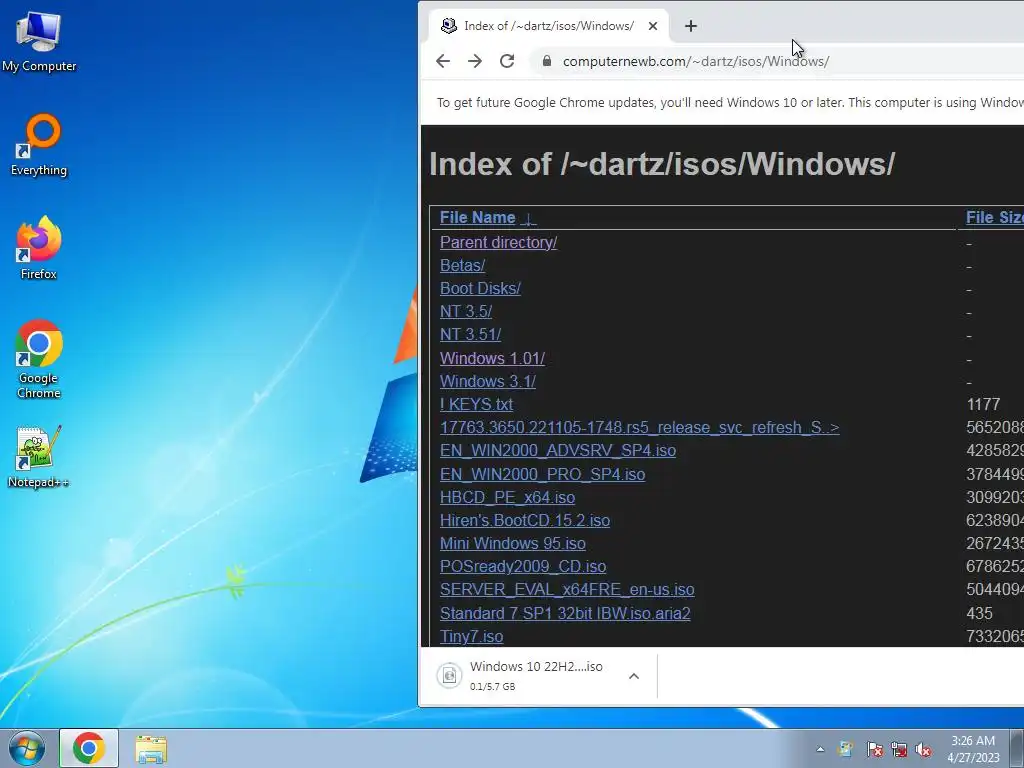
Task: Select Chrome in the taskbar
Action: coord(89,748)
